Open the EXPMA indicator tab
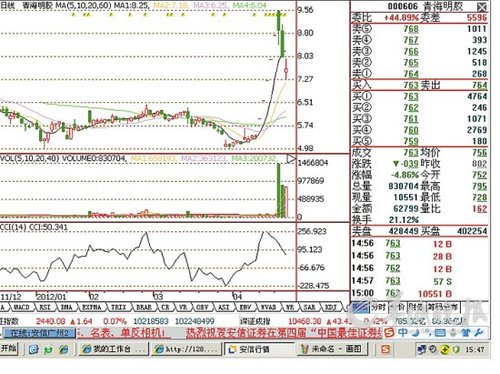Screen dimensions: 500x374 [x=91, y=307]
